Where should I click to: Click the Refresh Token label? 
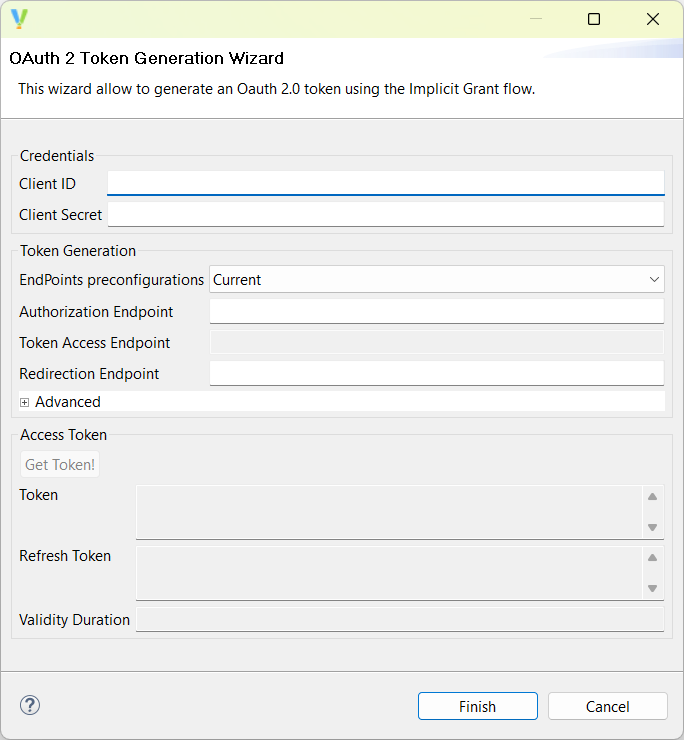[65, 556]
